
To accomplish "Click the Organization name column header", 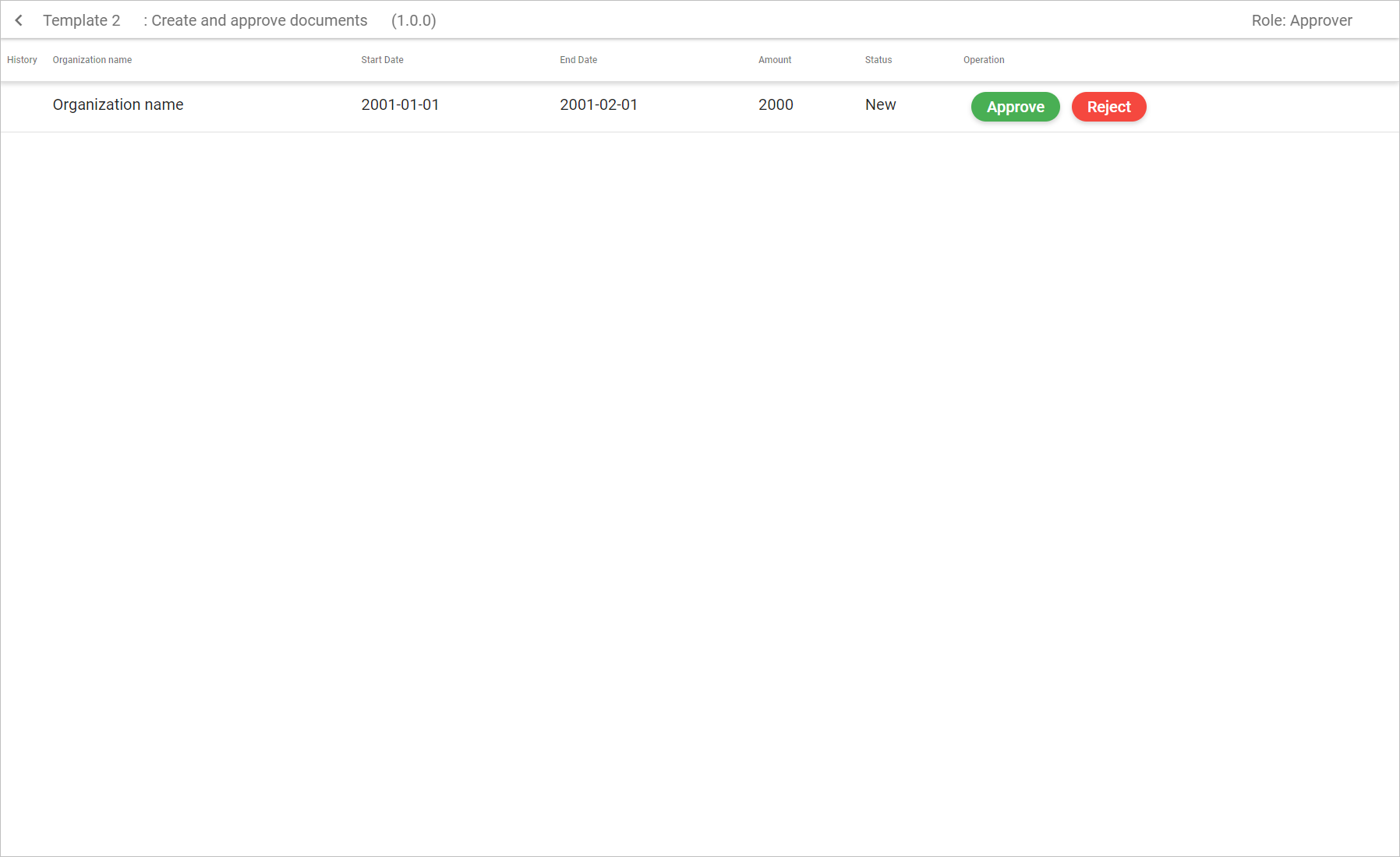I will click(x=92, y=60).
